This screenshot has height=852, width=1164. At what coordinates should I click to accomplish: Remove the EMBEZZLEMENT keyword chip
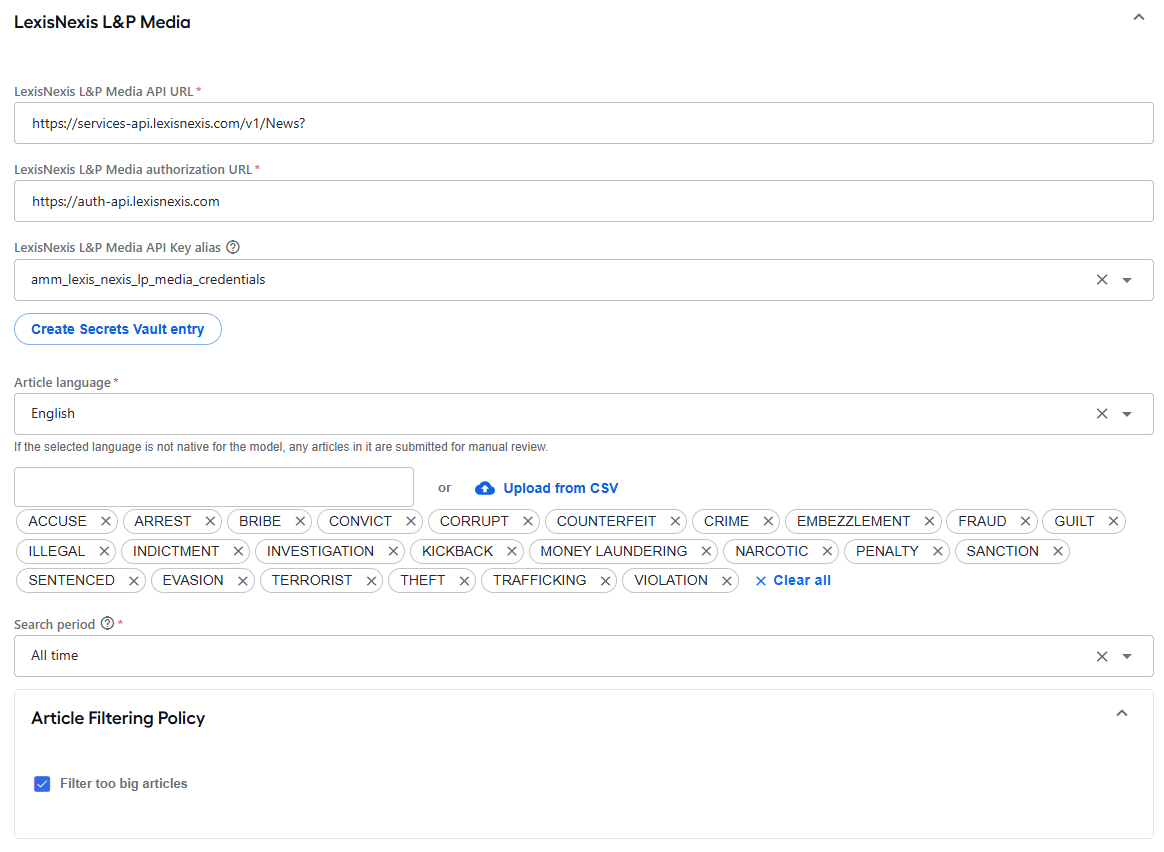pyautogui.click(x=929, y=522)
